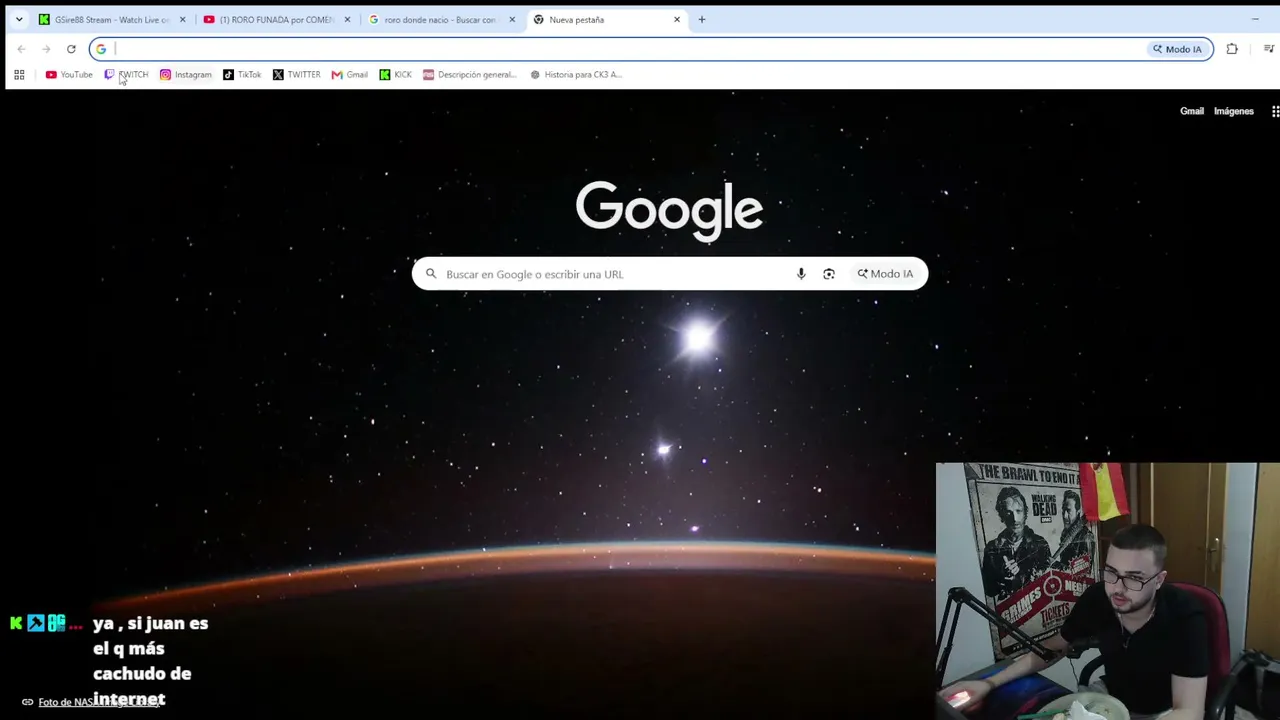Open the apps grid in bookmarks bar
The width and height of the screenshot is (1280, 720).
[19, 75]
